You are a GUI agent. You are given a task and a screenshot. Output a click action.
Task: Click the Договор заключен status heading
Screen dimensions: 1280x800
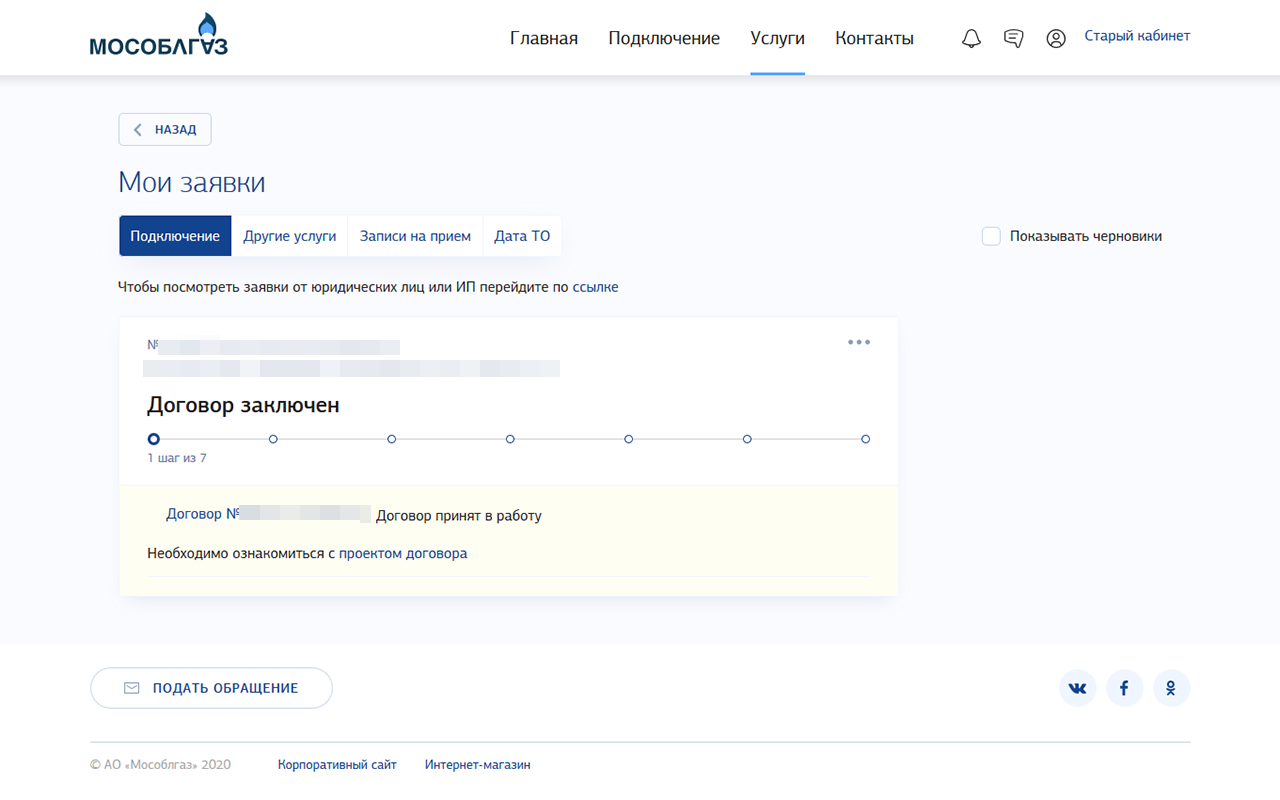pos(243,405)
